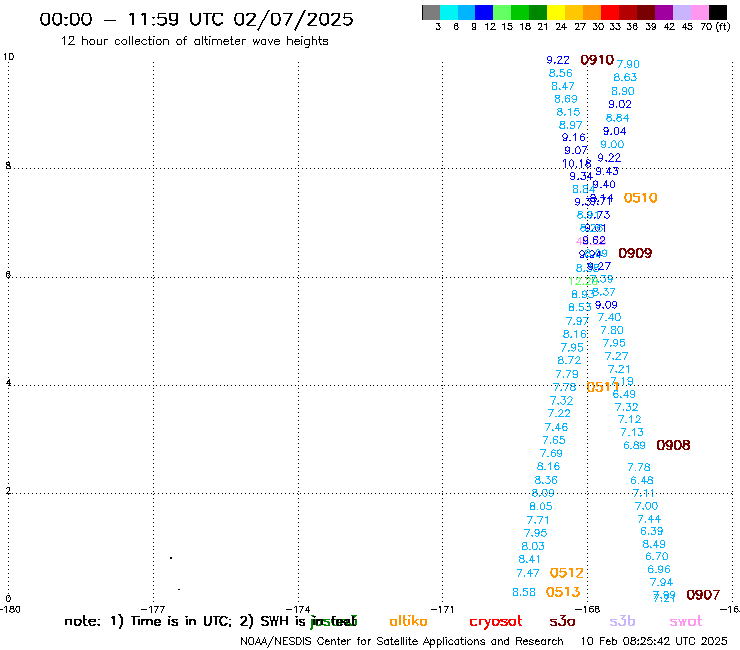Click the title '00:00 – 11:59 UTC 02/07/2025'

point(196,19)
